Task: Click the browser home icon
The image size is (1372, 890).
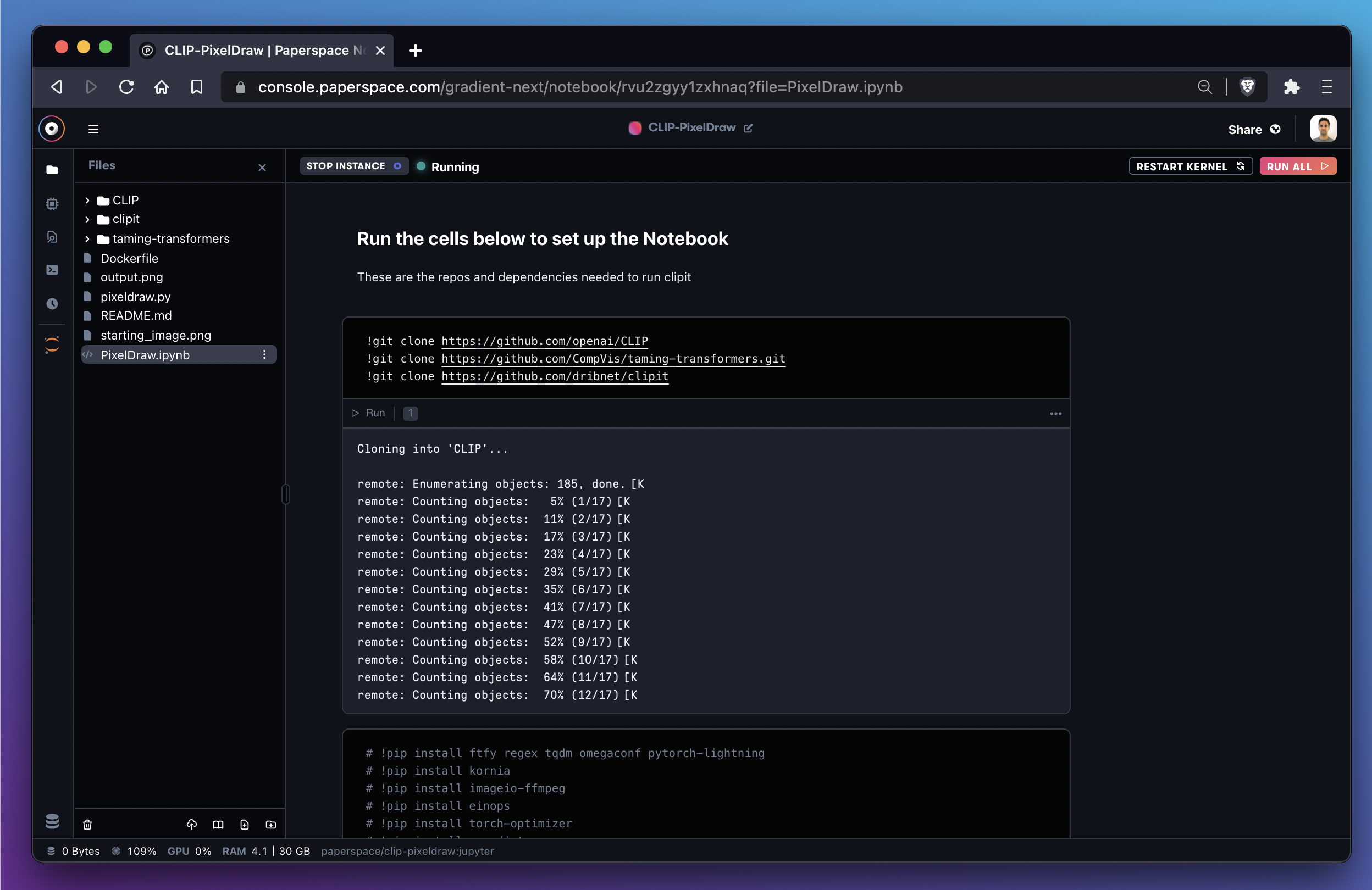Action: [x=162, y=87]
